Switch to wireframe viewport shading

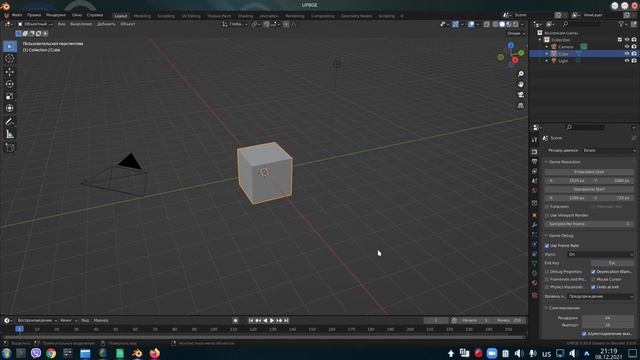pyautogui.click(x=496, y=24)
